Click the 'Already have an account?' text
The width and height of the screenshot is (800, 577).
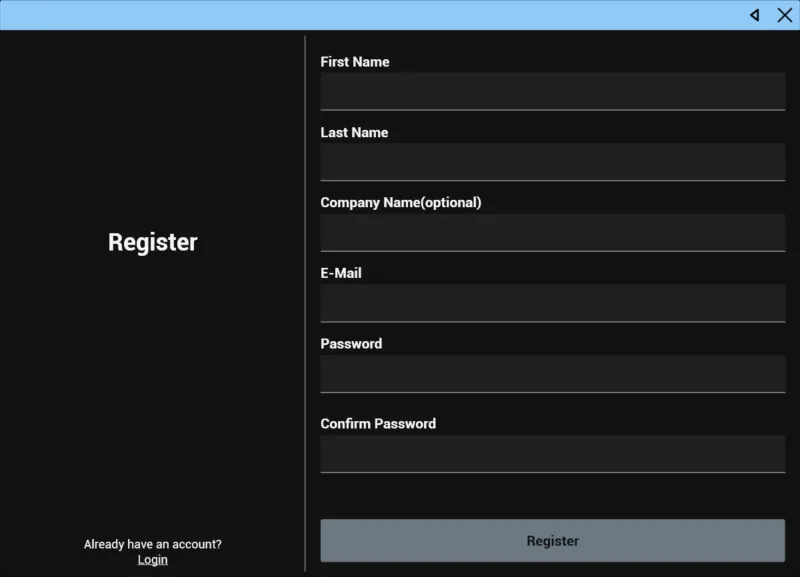click(x=153, y=544)
